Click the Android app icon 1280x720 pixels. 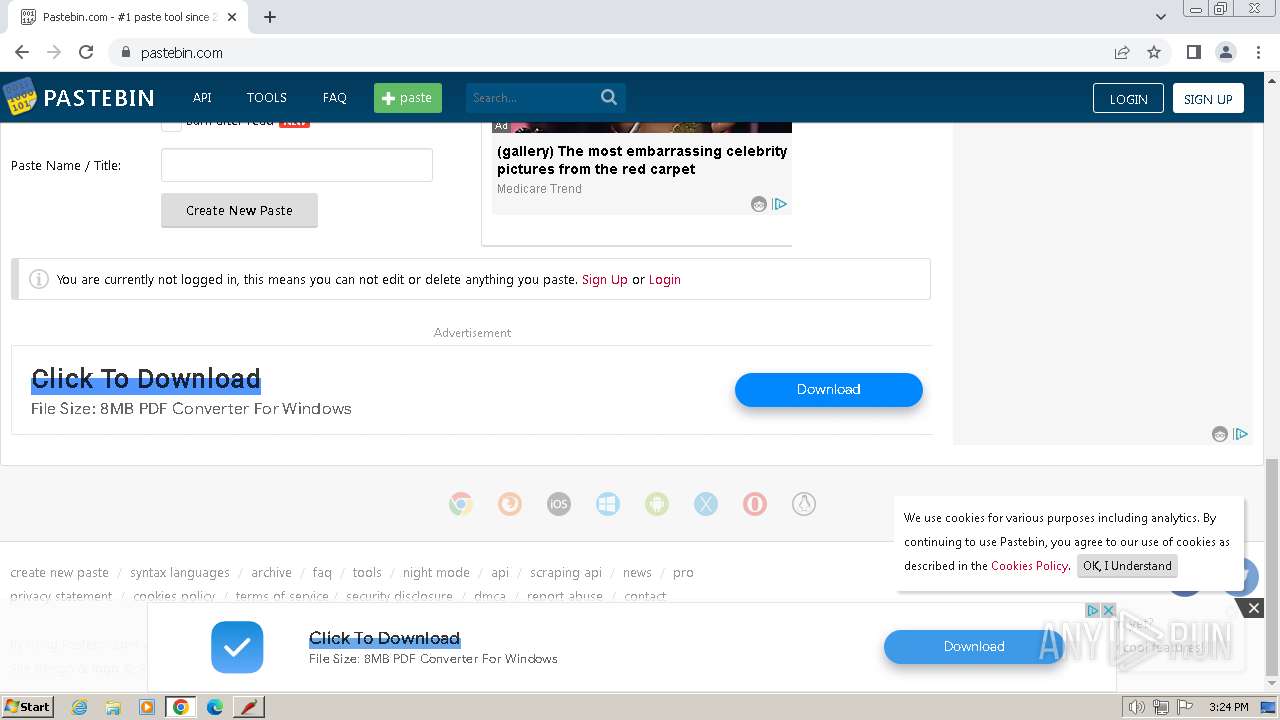coord(657,504)
